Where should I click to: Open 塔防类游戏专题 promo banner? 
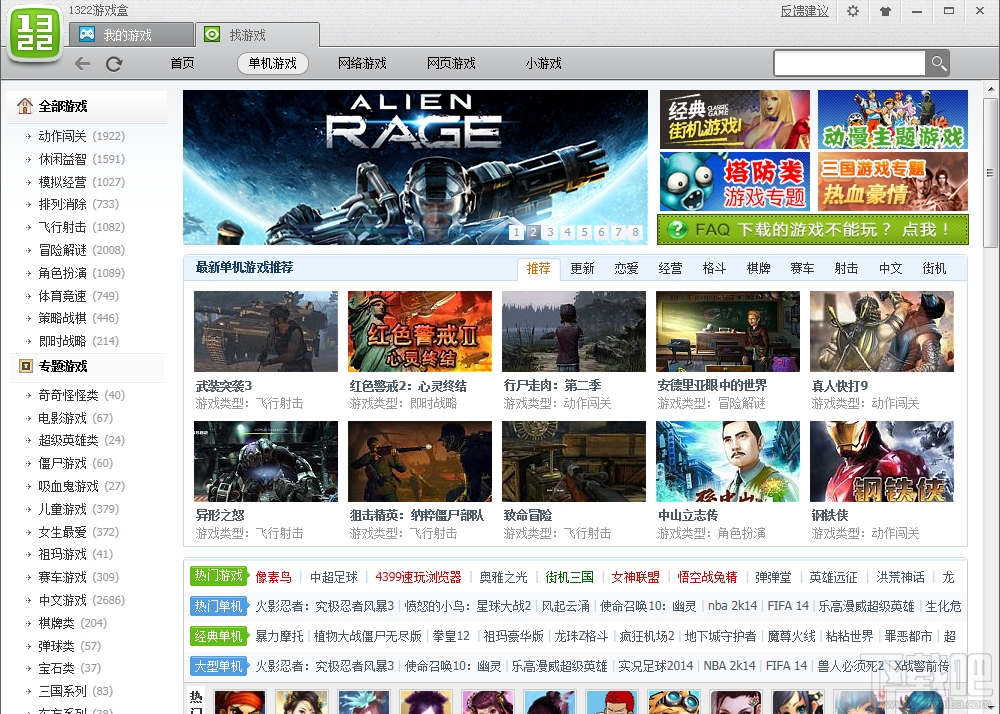click(735, 181)
